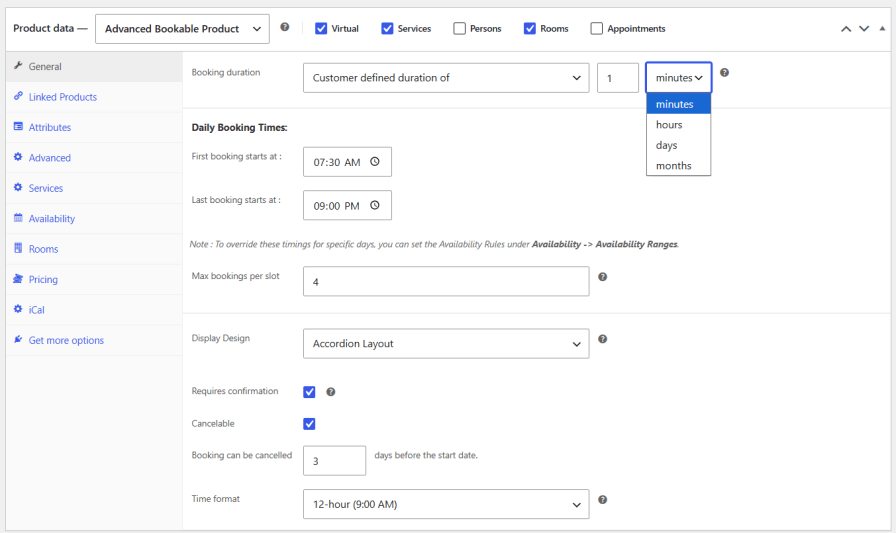Open 12-hour time format dropdown
896x533 pixels.
[x=446, y=504]
